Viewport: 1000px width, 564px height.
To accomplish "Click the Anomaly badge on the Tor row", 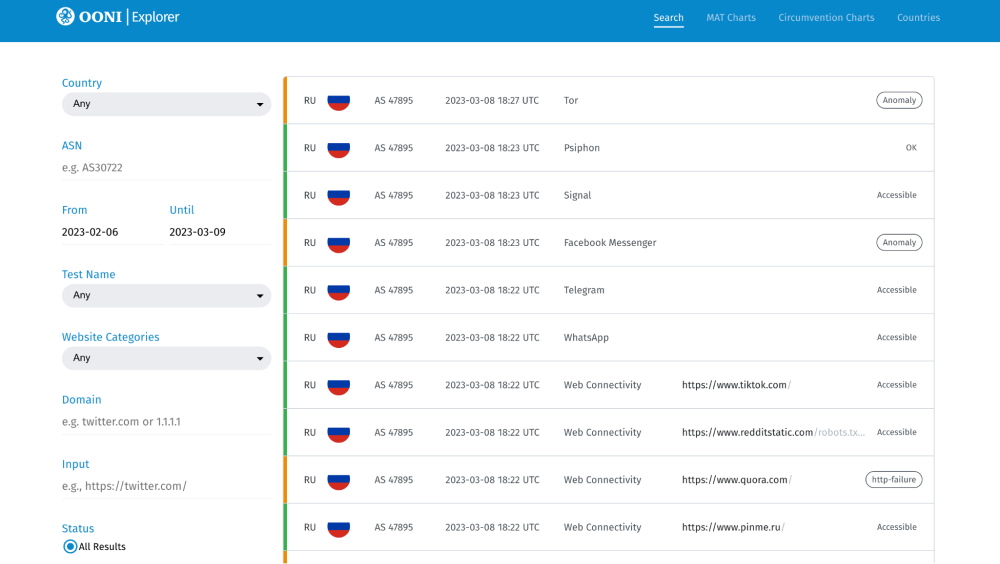I will tap(899, 101).
